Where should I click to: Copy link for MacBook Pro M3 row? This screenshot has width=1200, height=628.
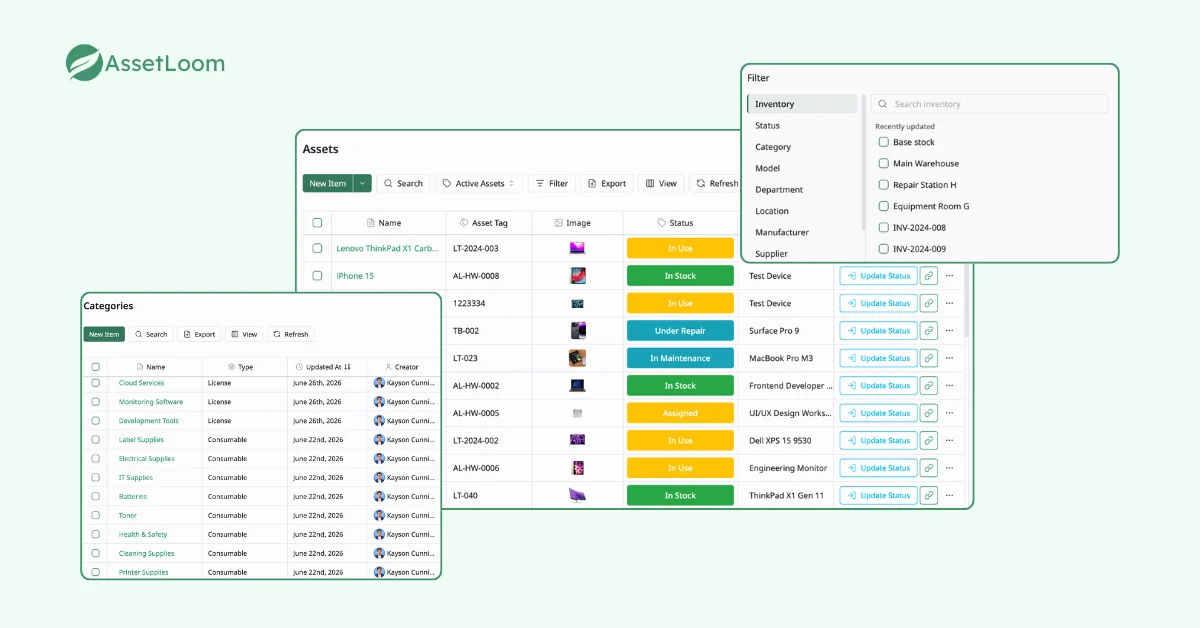(x=928, y=358)
